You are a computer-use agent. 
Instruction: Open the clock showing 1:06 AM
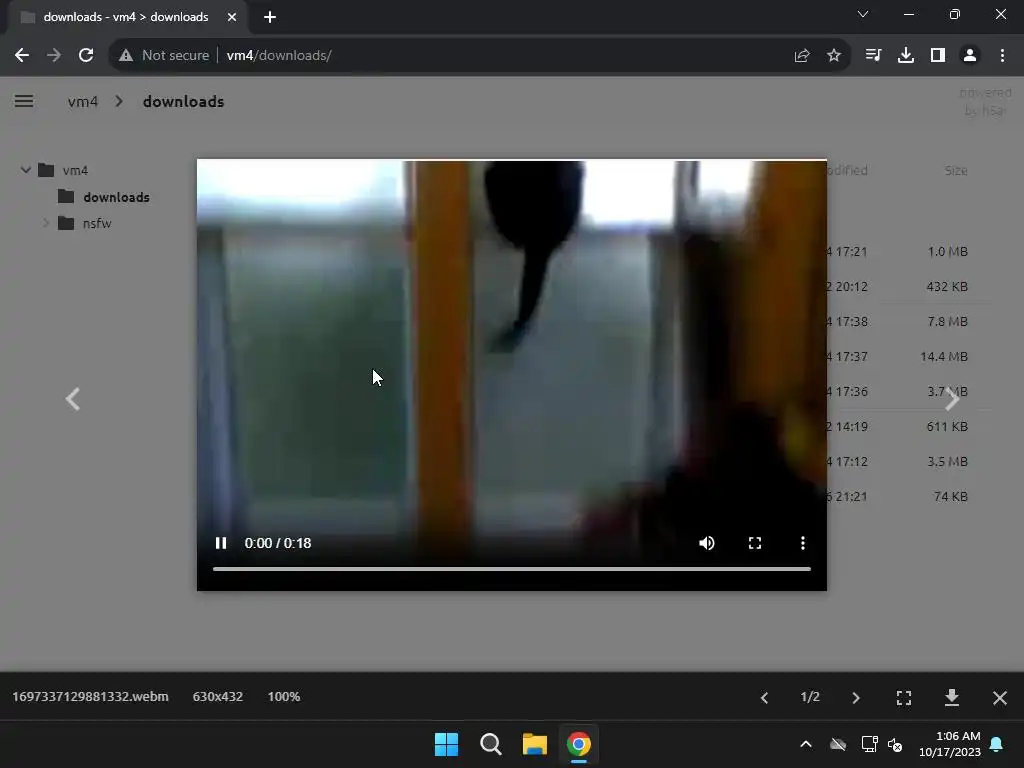click(950, 744)
